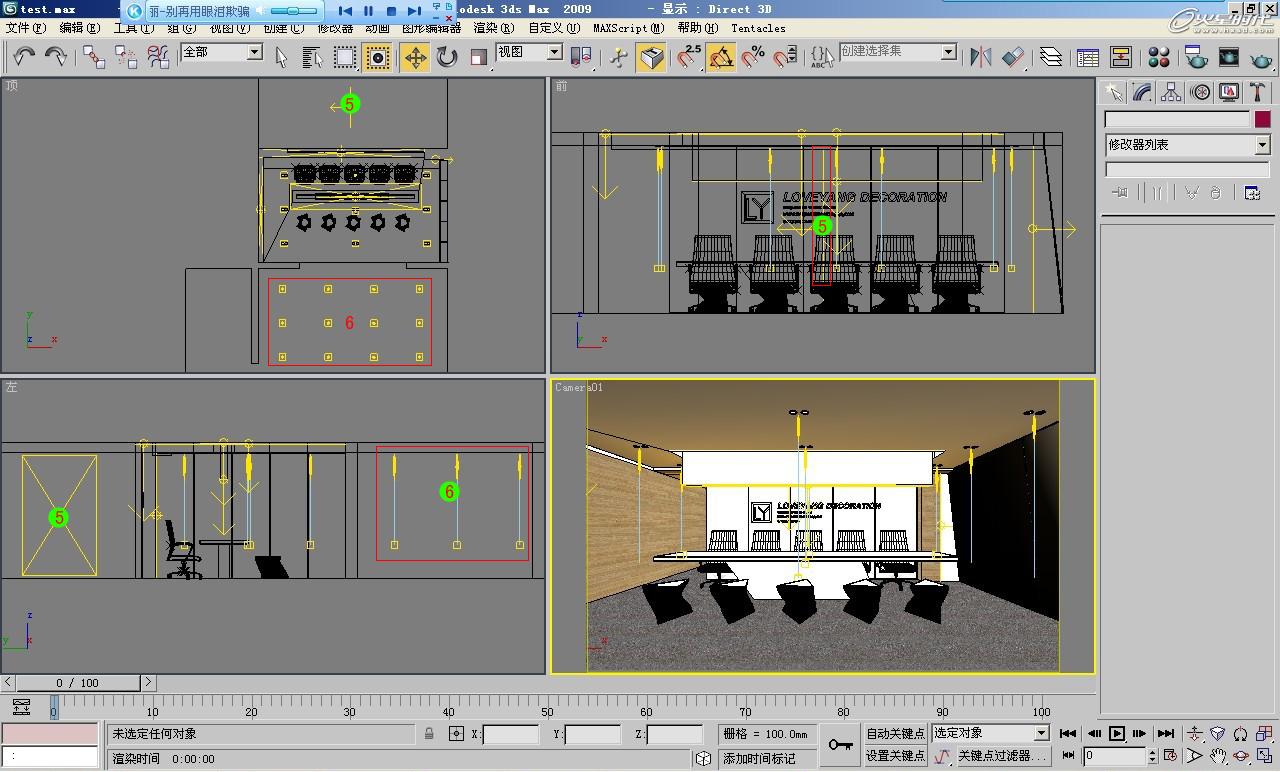The image size is (1280, 772).
Task: Click Edit Named Selection Sets icon
Action: [822, 57]
